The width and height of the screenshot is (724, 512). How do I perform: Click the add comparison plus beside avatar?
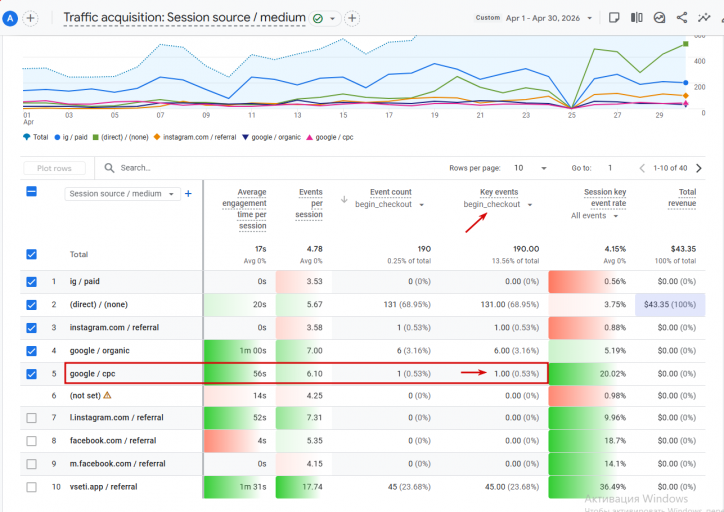pyautogui.click(x=30, y=18)
